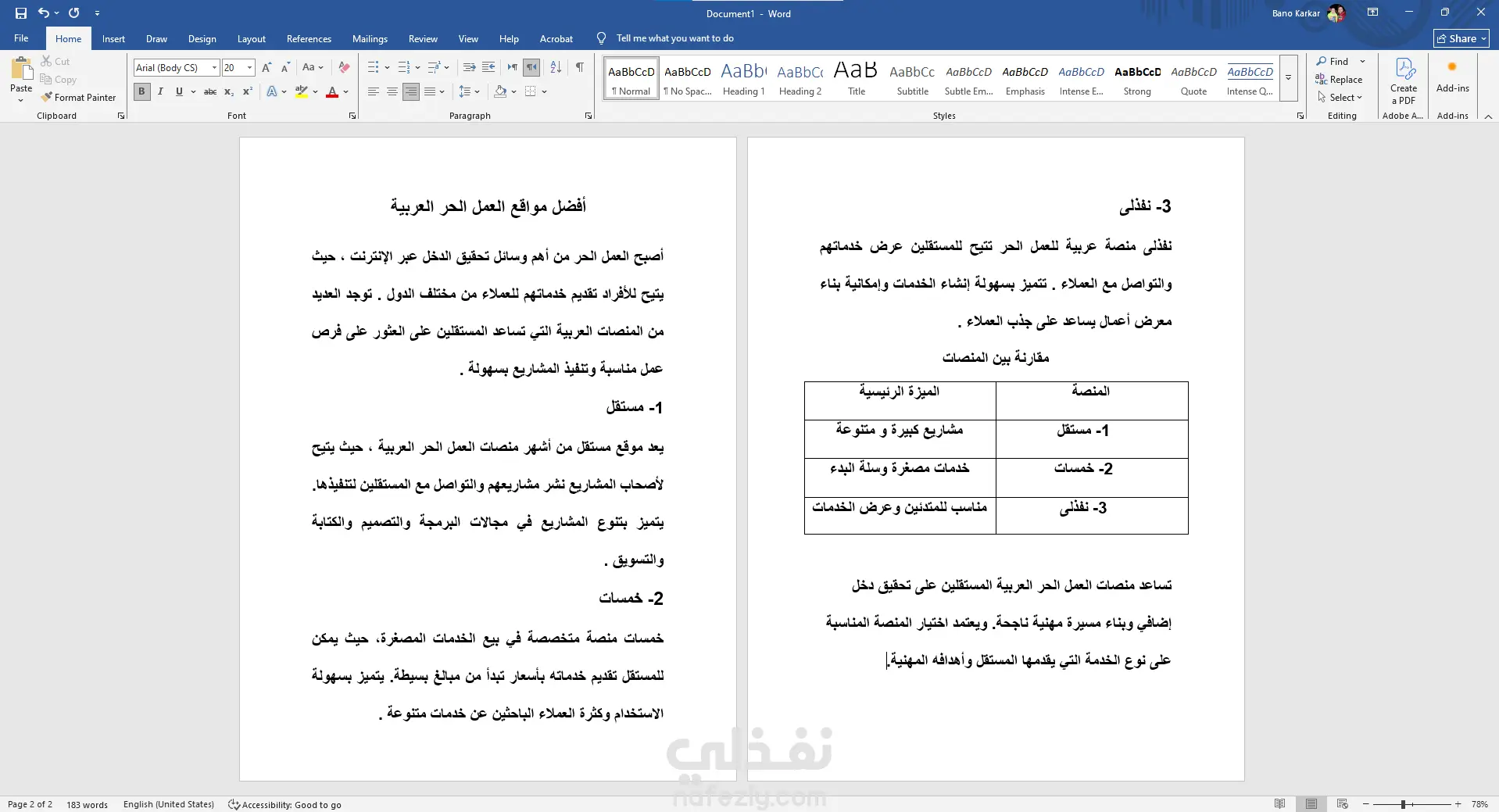Click the Page 2 of 2 indicator
Screen dimensions: 1499x812
tap(30, 804)
